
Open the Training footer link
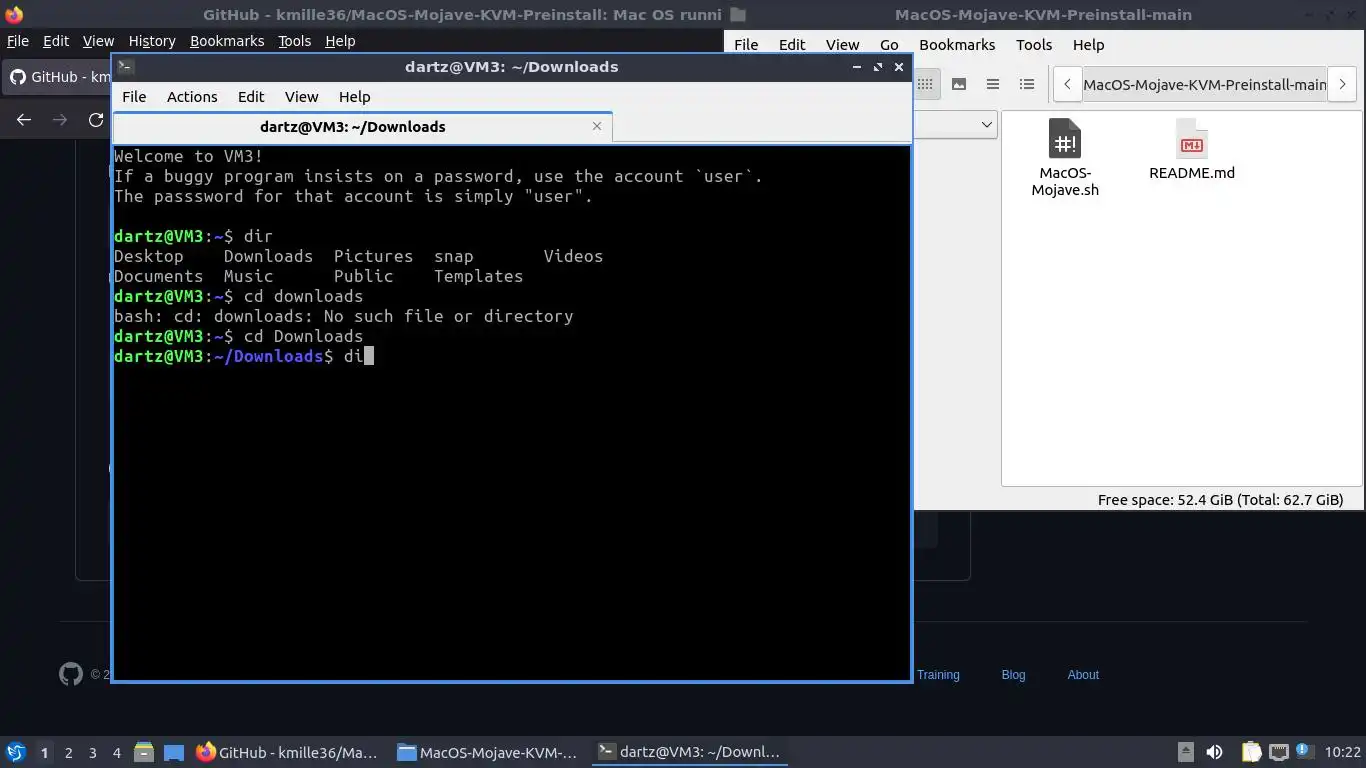pyautogui.click(x=938, y=675)
